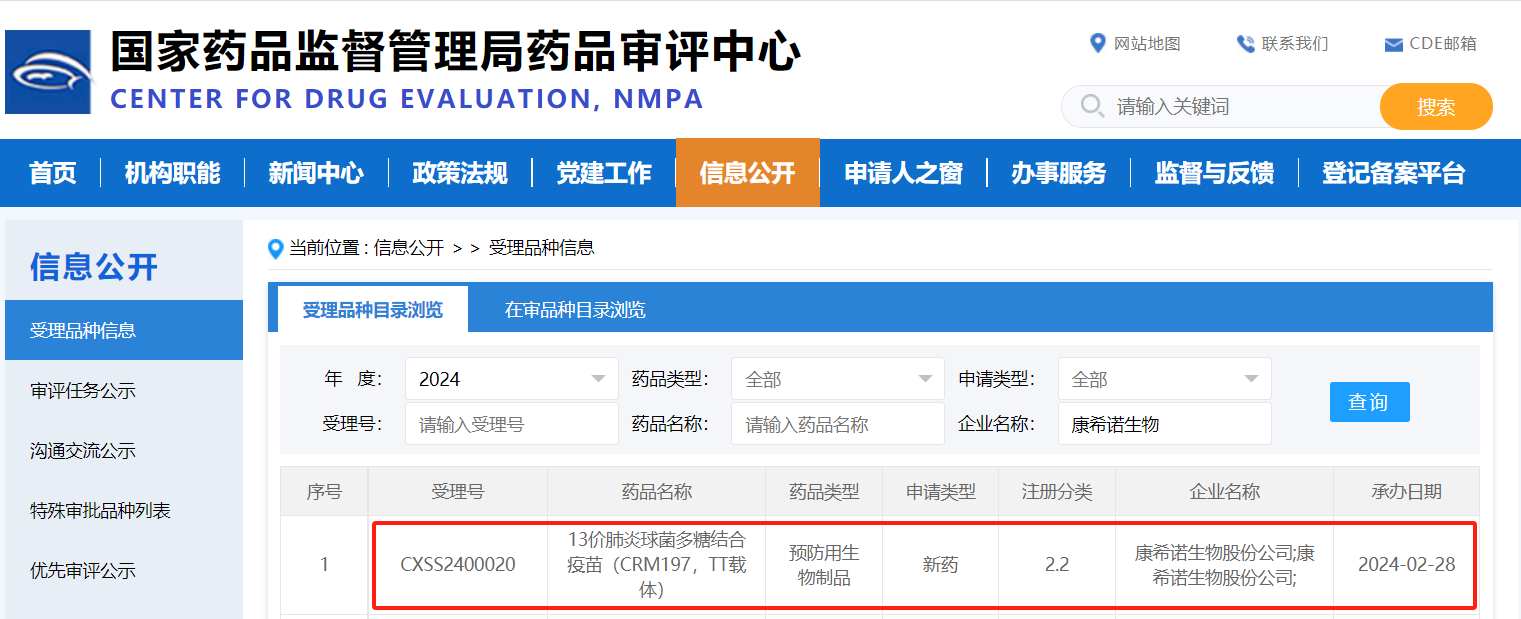Click registration class 2.2 cell

point(1057,565)
